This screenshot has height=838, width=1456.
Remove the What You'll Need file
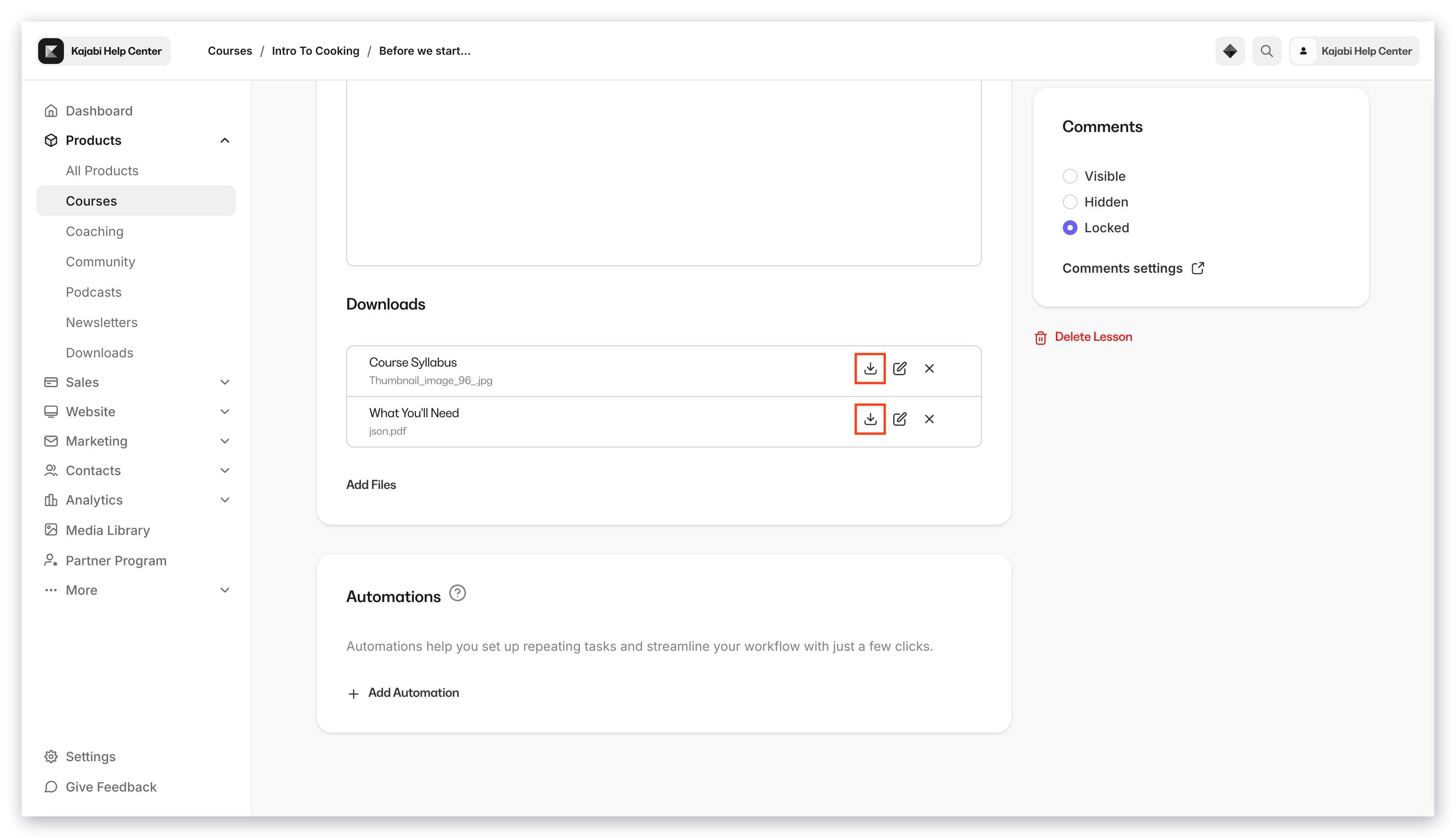coord(929,419)
